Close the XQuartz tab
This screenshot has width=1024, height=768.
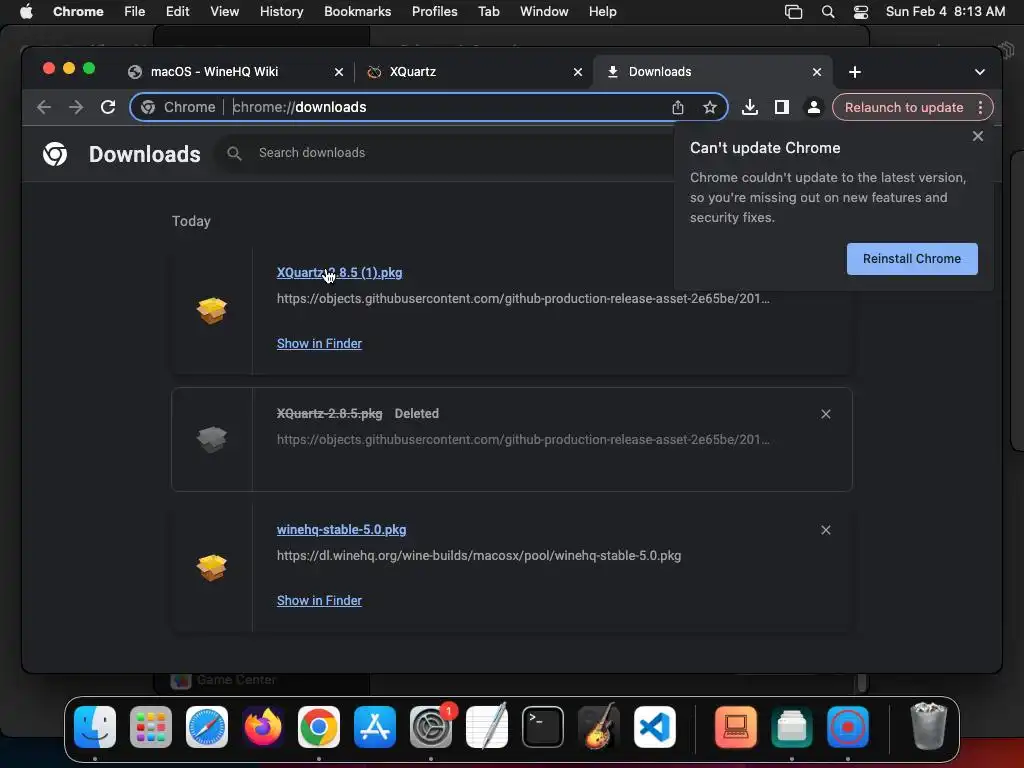click(x=578, y=72)
